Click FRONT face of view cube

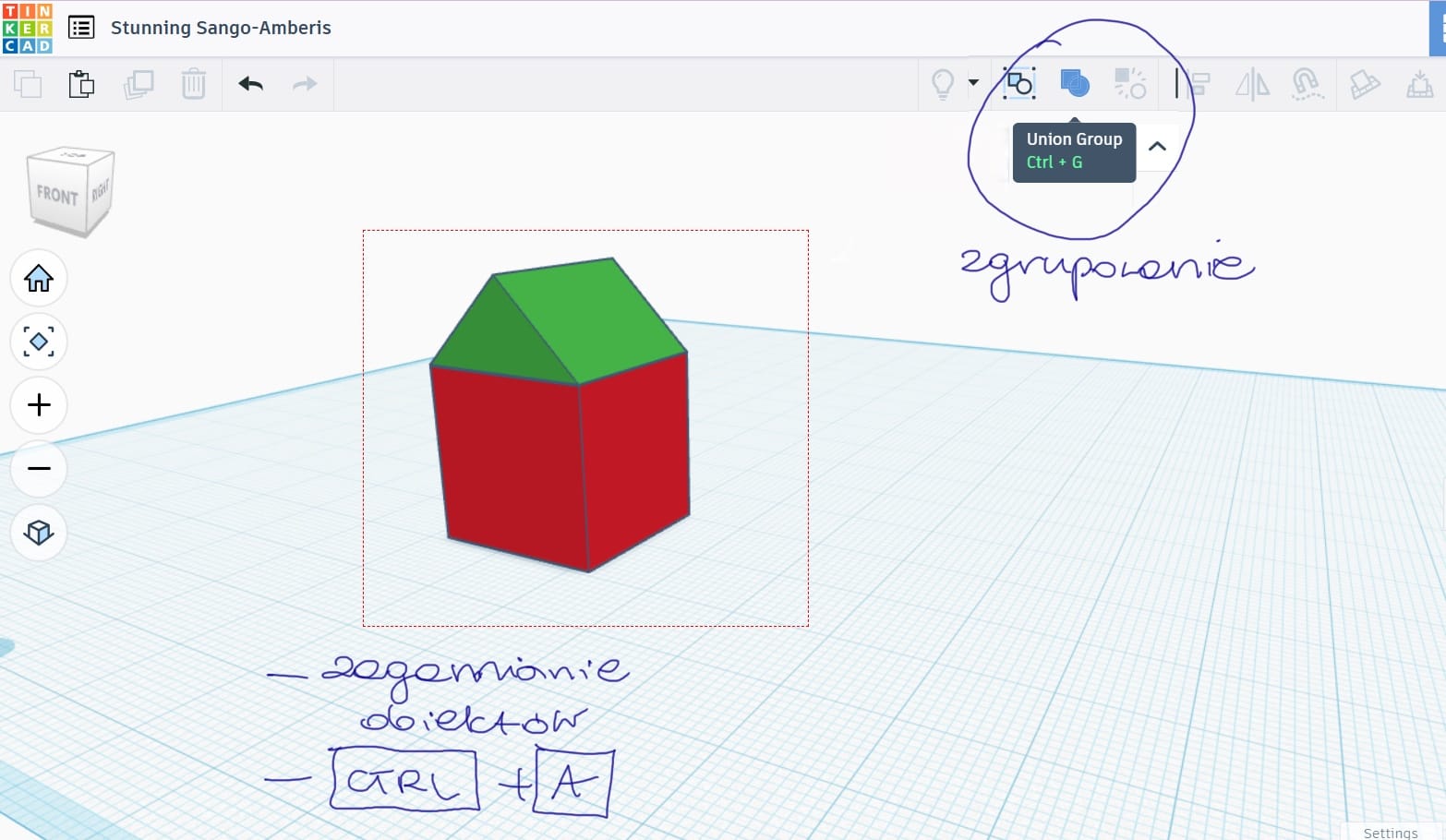(x=57, y=196)
